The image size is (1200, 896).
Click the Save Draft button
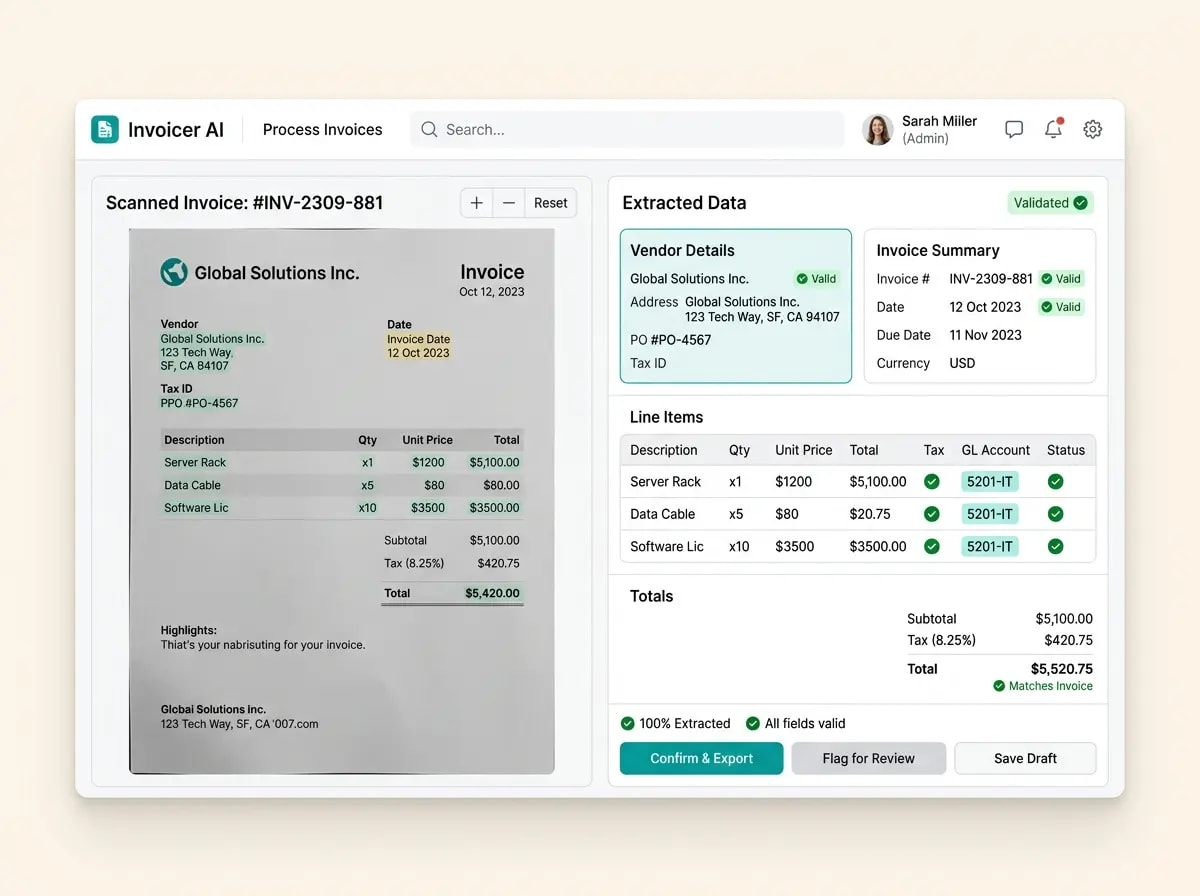1025,758
